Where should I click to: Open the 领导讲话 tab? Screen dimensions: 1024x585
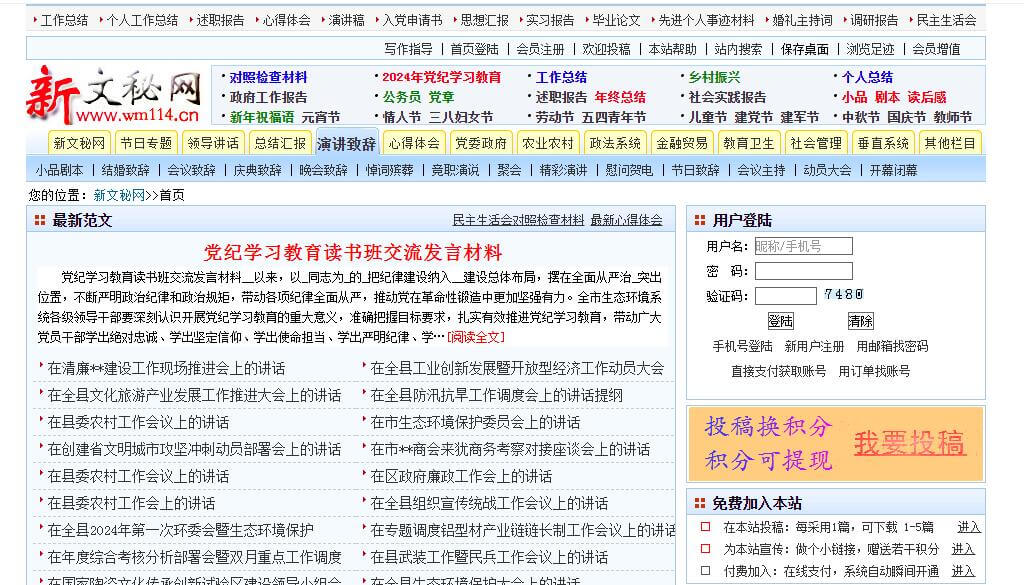(213, 143)
